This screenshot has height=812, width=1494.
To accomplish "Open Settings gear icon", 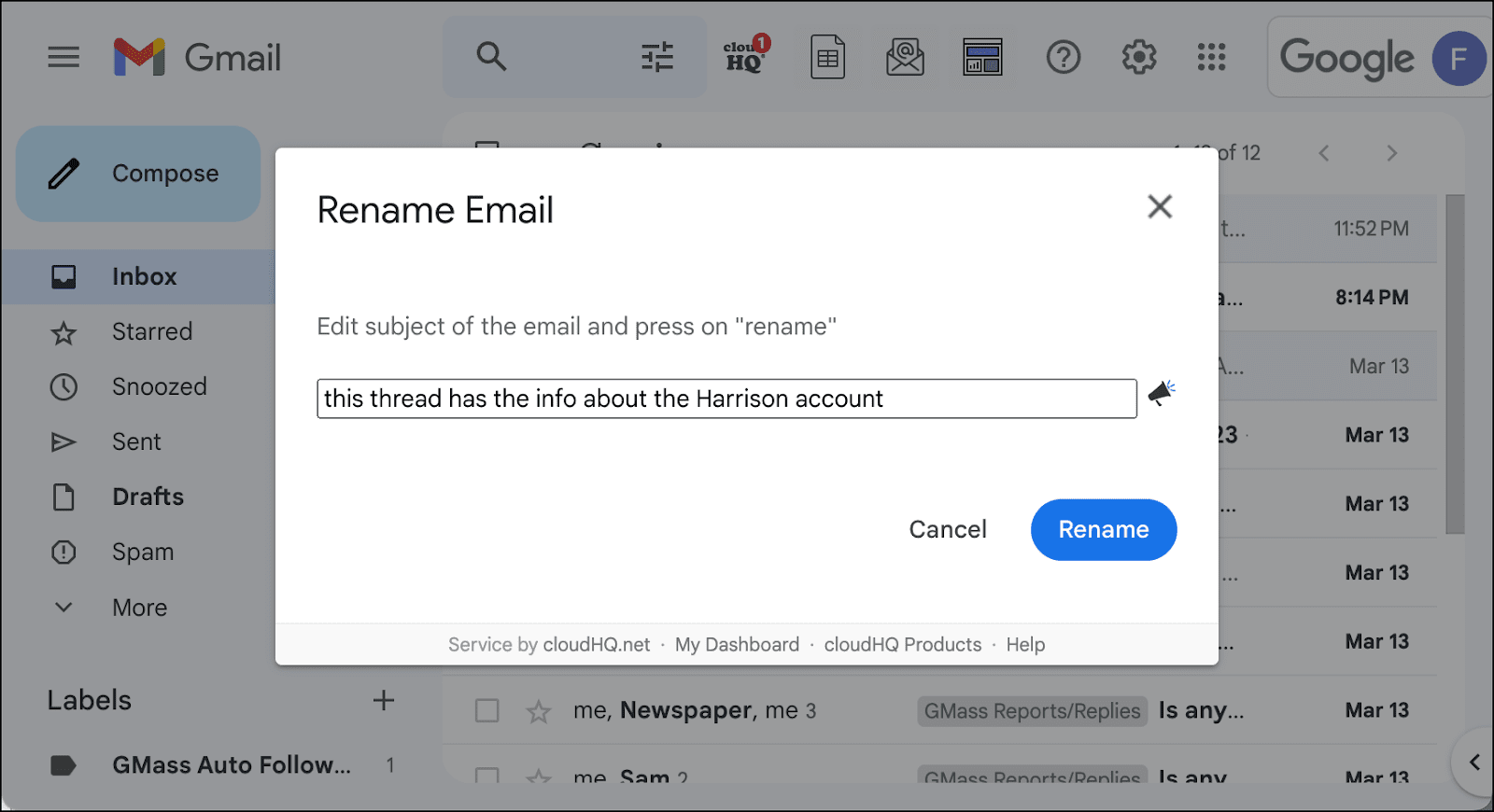I will (1138, 58).
